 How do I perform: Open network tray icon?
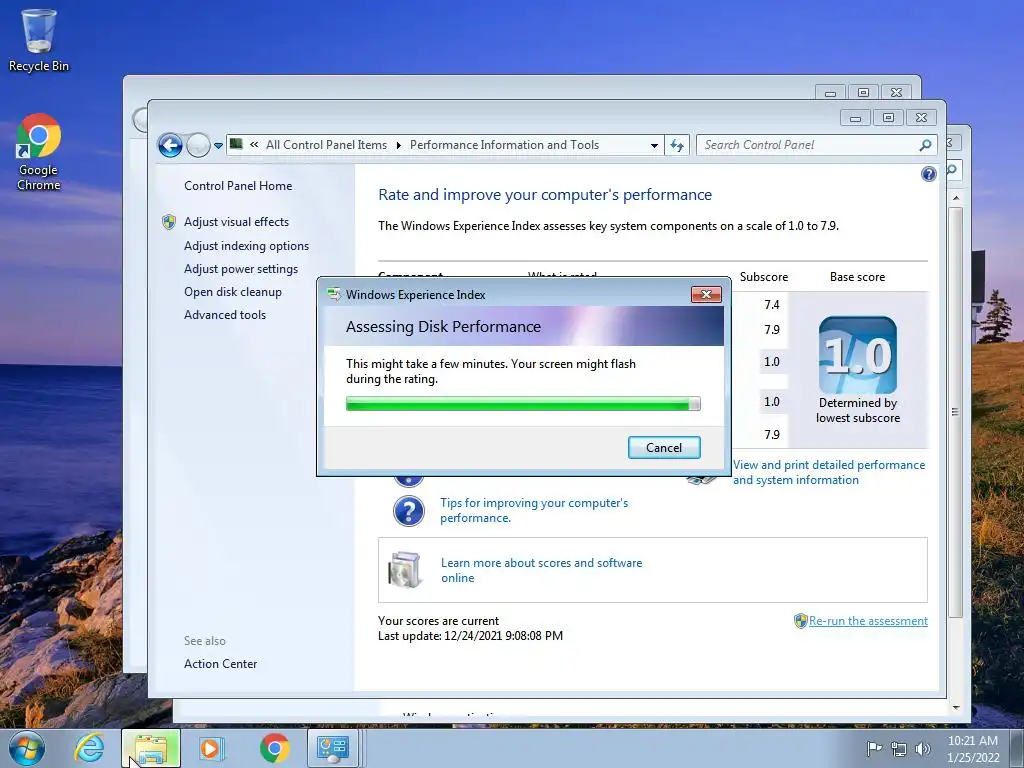click(899, 749)
